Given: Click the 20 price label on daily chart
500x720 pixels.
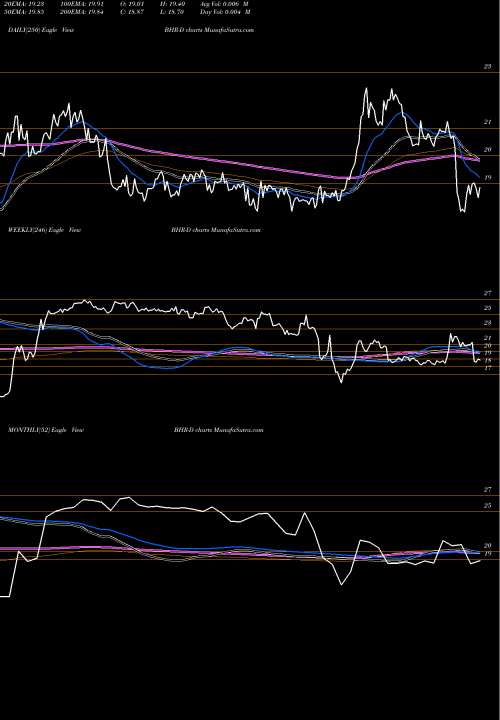Looking at the screenshot, I should point(487,150).
